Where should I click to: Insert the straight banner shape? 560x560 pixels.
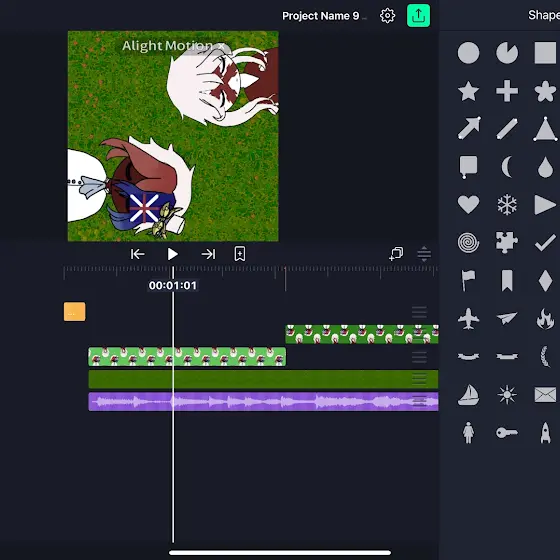coord(507,356)
